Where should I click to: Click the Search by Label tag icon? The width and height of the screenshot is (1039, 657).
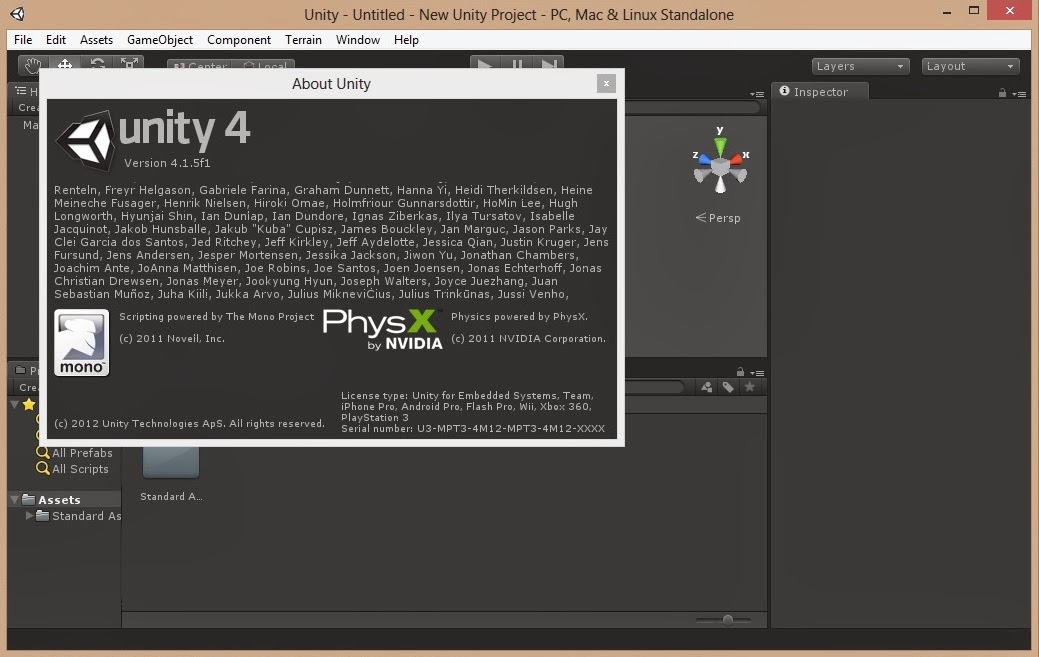[x=728, y=387]
